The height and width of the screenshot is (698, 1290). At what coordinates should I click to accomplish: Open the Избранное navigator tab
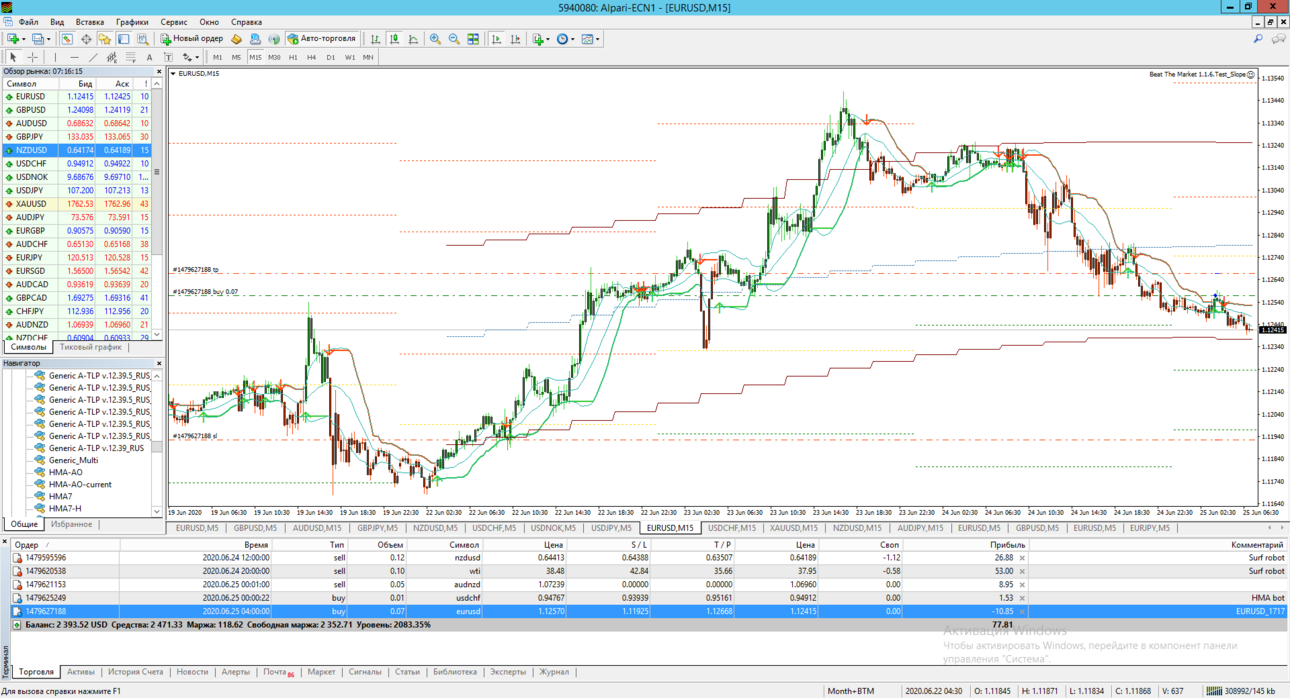pyautogui.click(x=71, y=524)
